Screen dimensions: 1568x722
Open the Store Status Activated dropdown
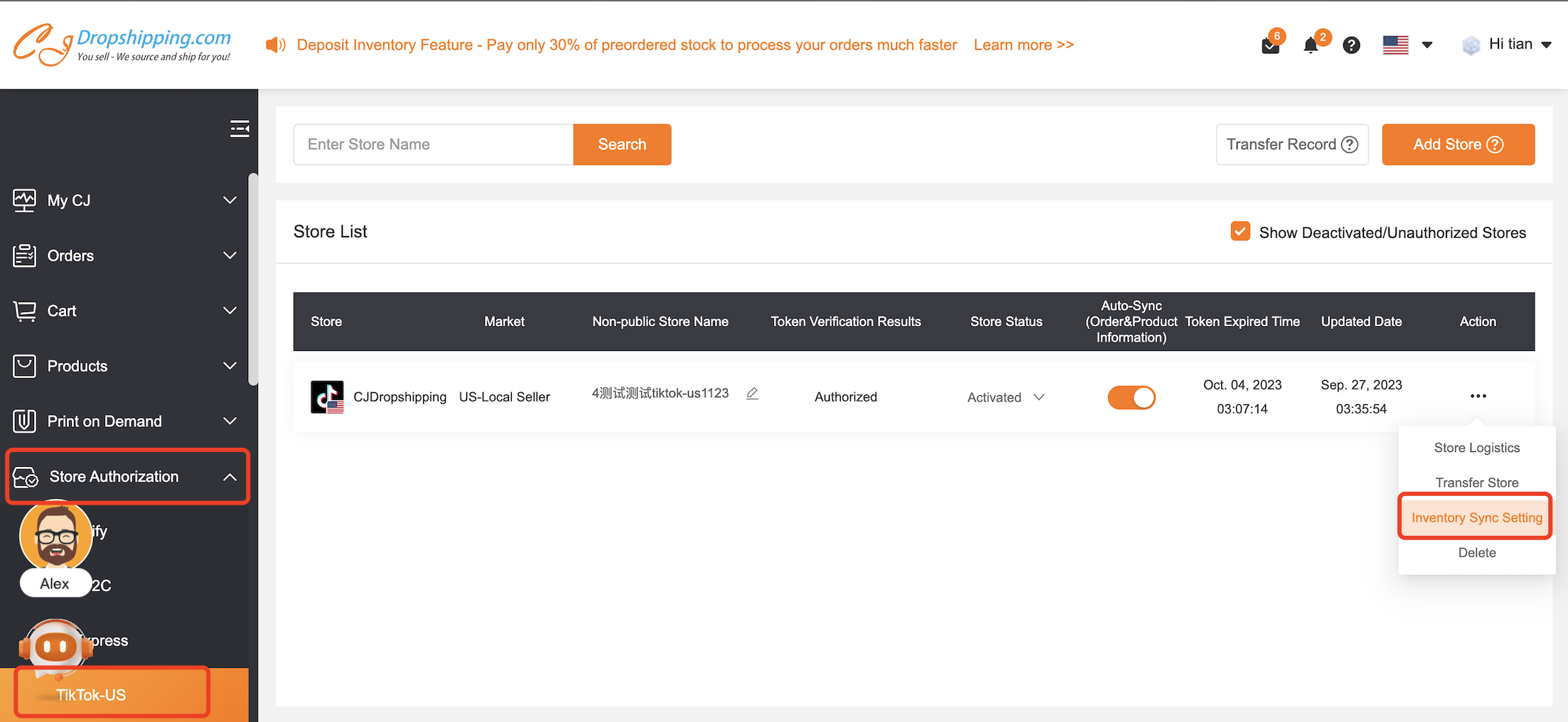click(1005, 397)
